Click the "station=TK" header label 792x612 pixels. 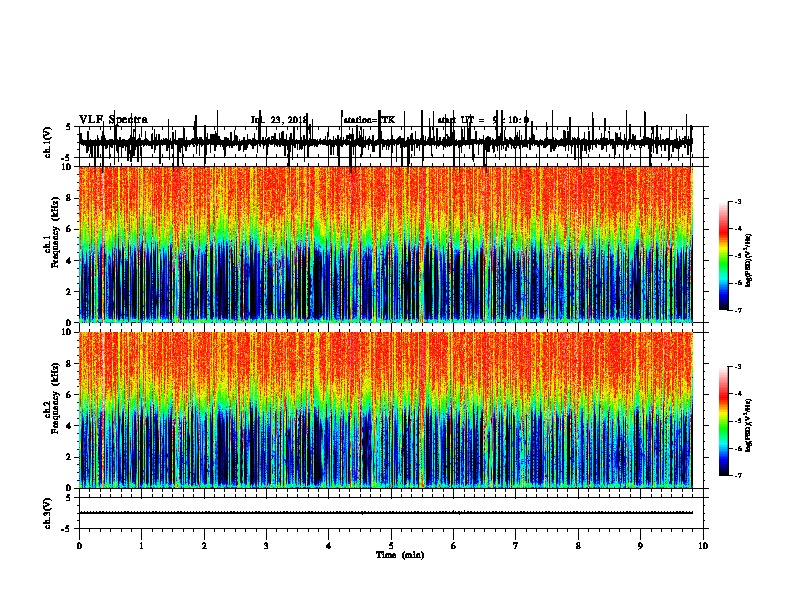pos(369,120)
